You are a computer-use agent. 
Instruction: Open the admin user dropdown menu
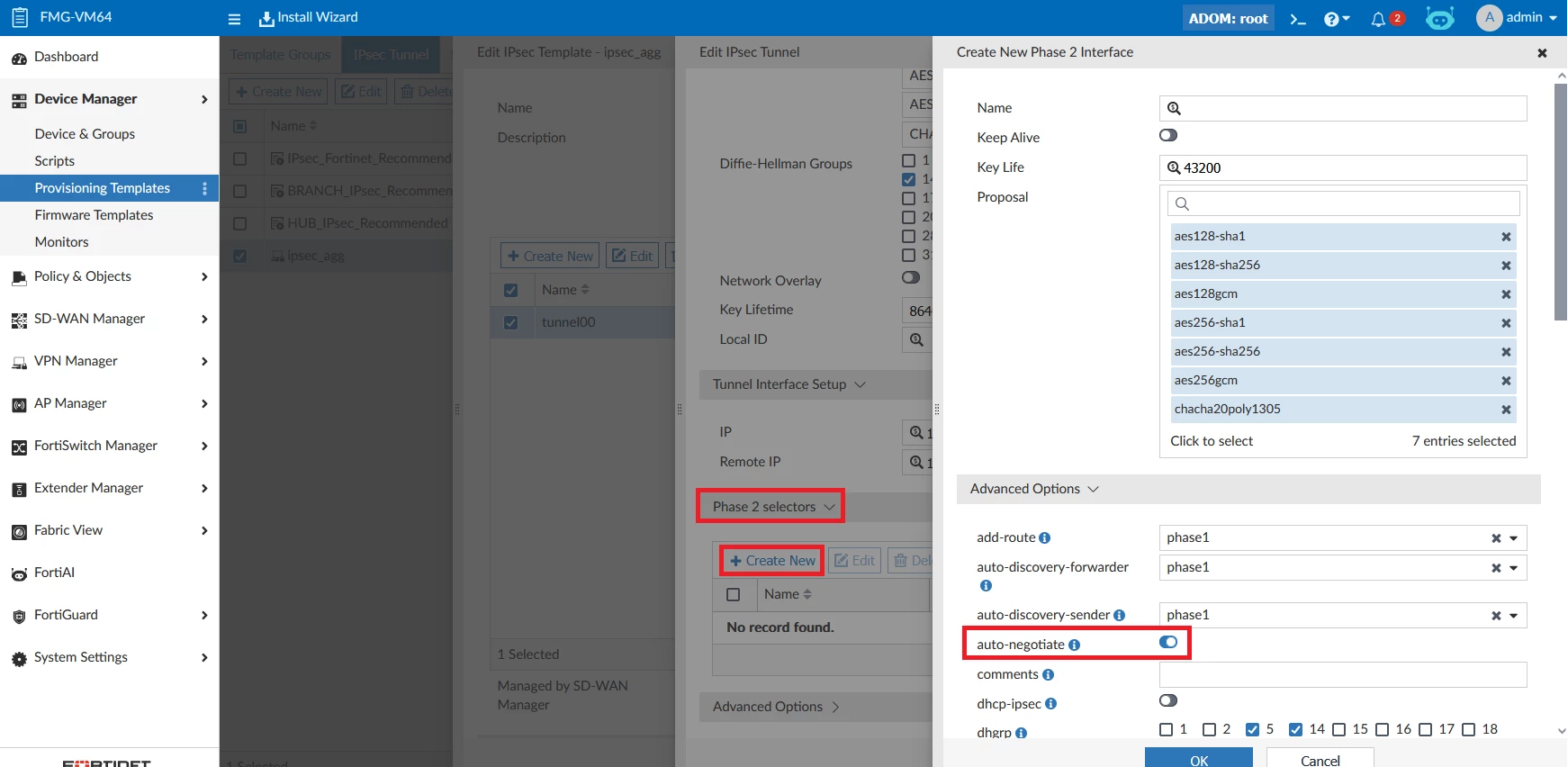pyautogui.click(x=1518, y=18)
